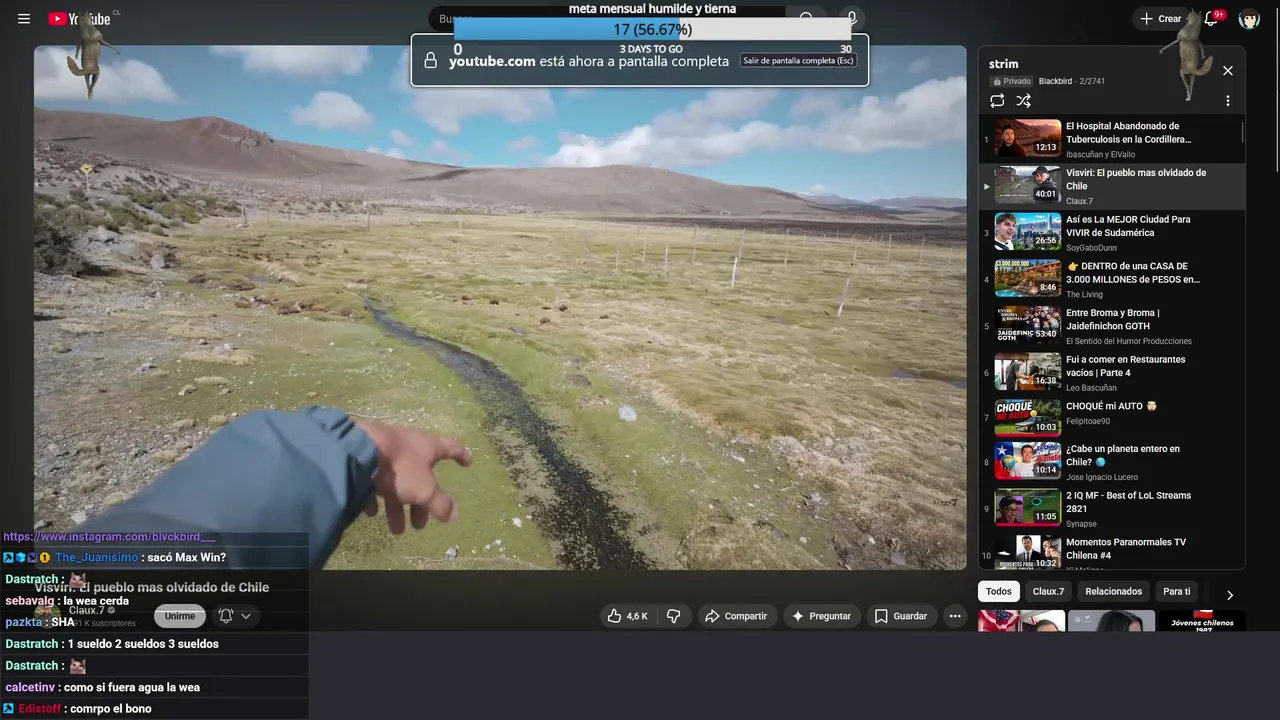Toggle playlist loop

[997, 101]
